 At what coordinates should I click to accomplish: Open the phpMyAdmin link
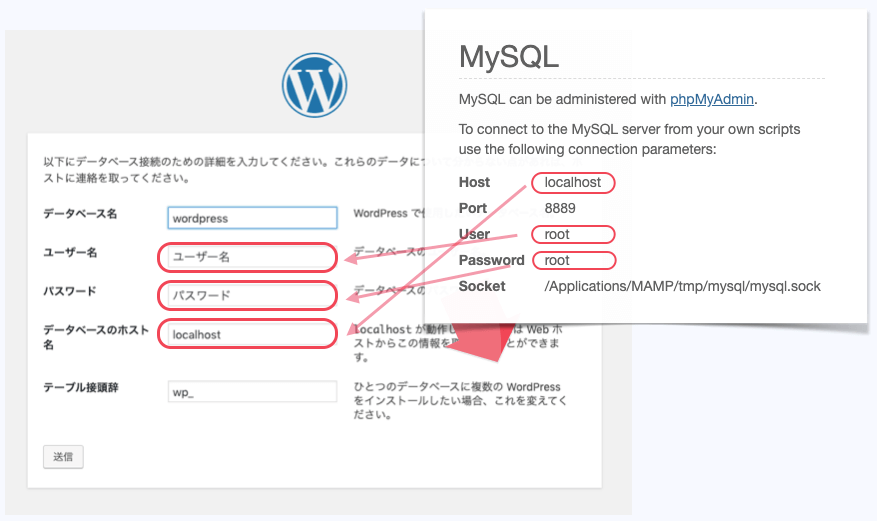(x=711, y=100)
